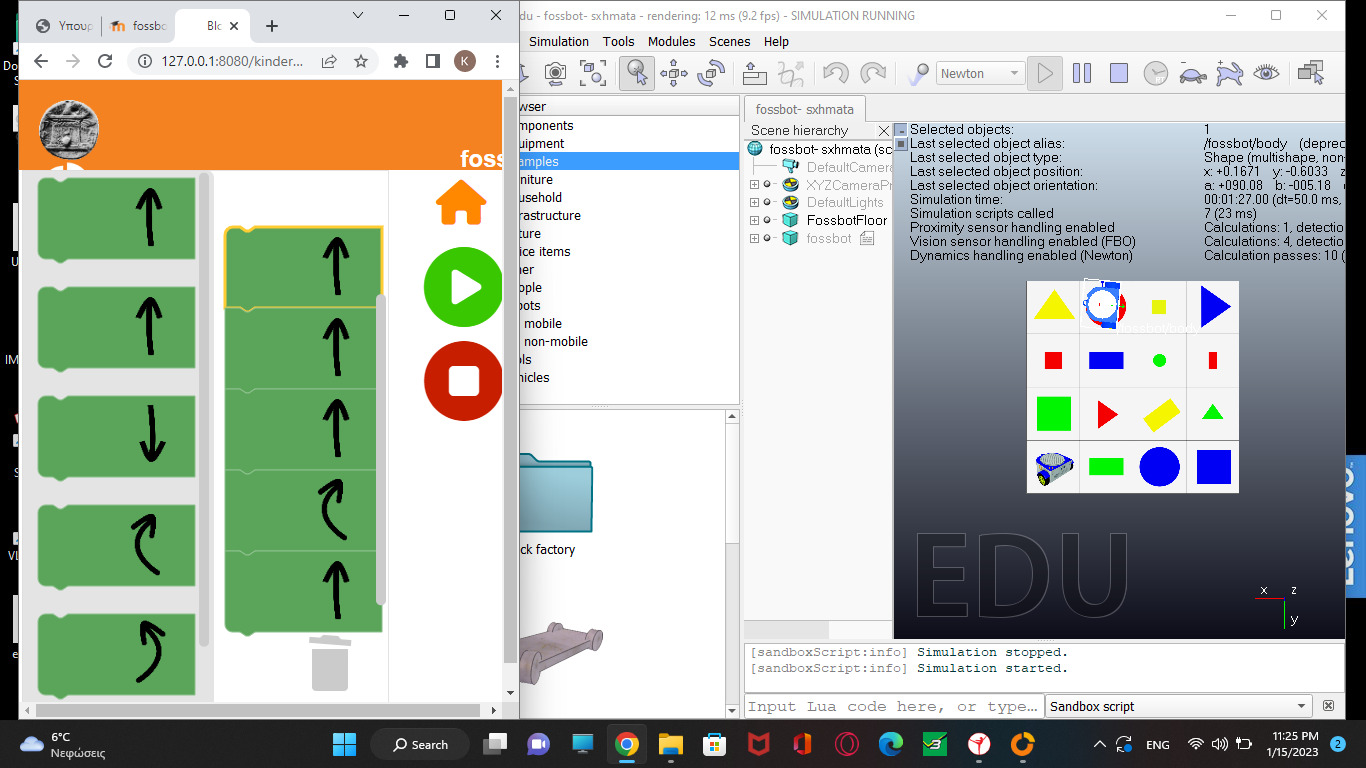Open dynamics engine Newton dropdown
Viewport: 1366px width, 768px height.
[980, 73]
